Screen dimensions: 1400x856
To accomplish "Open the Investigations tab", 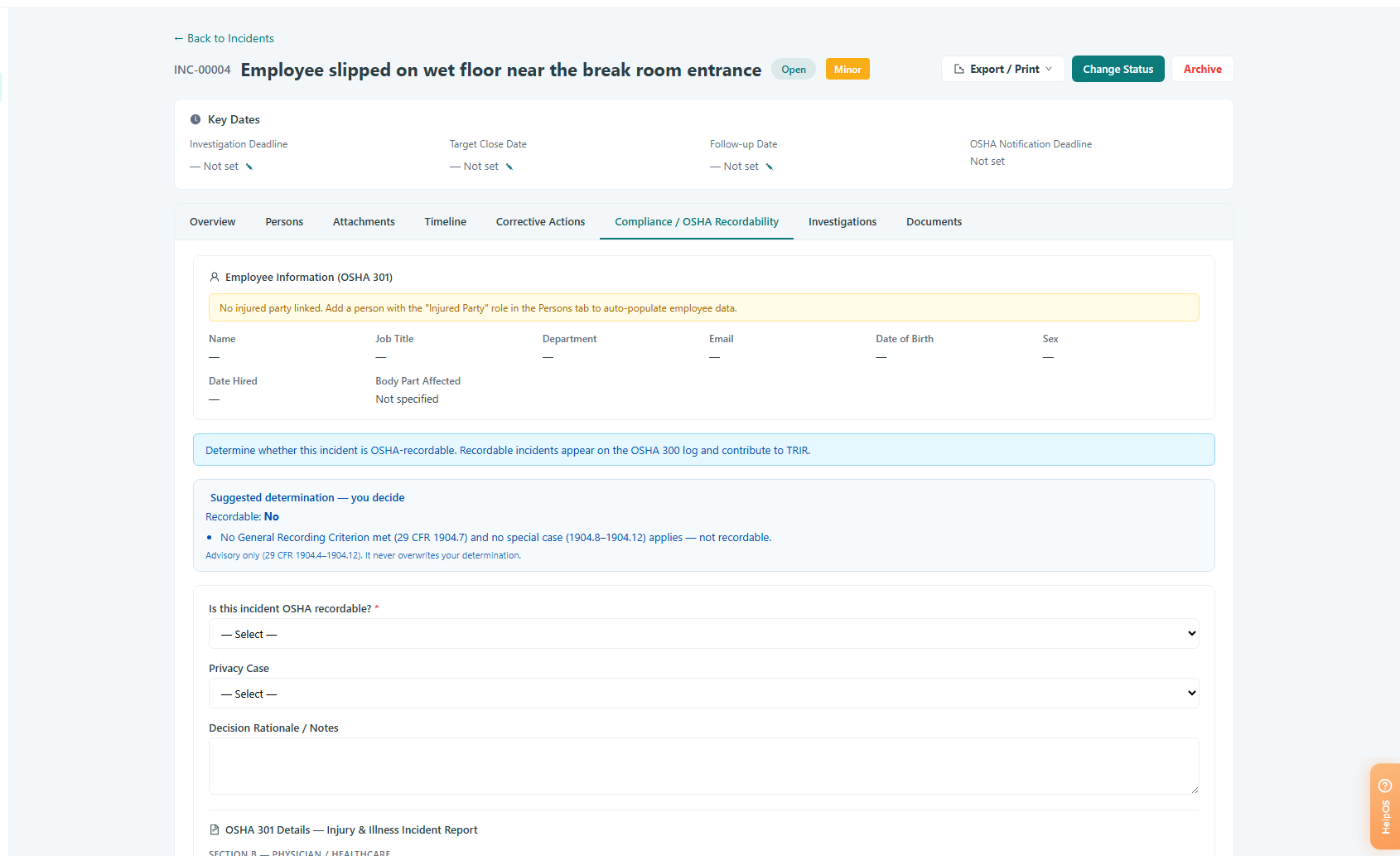I will [842, 222].
